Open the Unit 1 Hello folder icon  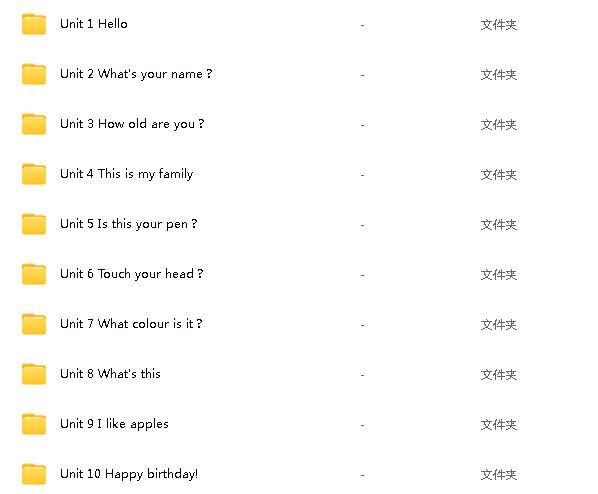34,24
